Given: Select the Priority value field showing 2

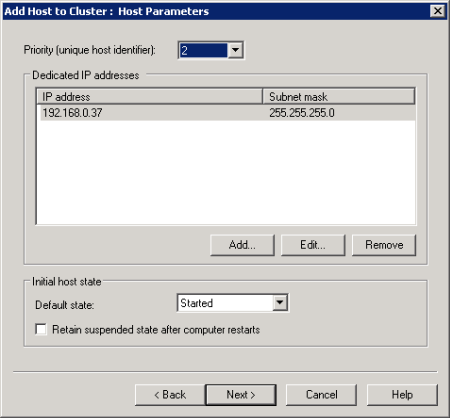Looking at the screenshot, I should 203,50.
